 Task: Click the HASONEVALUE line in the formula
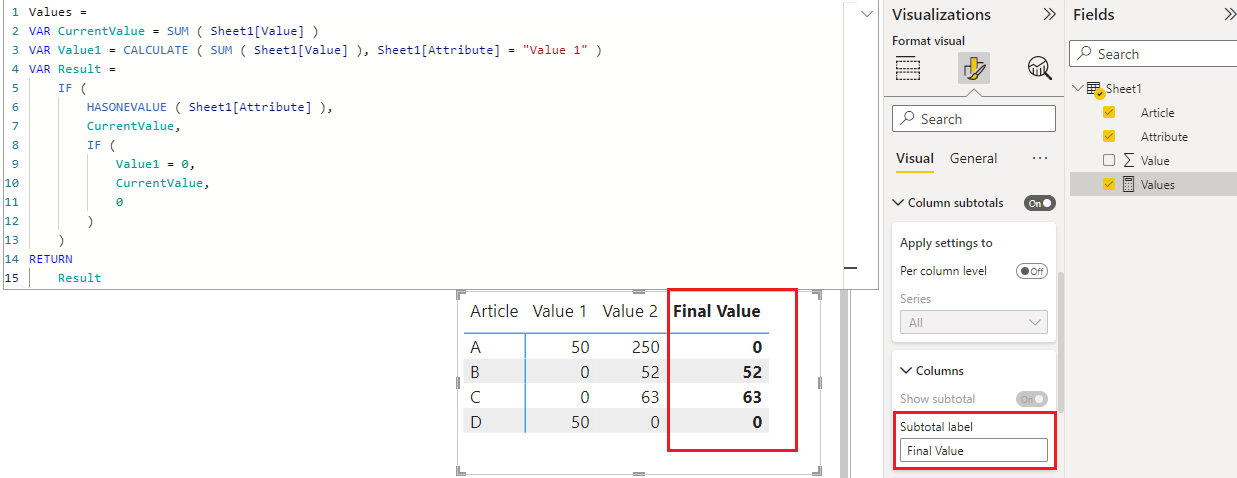click(x=209, y=107)
